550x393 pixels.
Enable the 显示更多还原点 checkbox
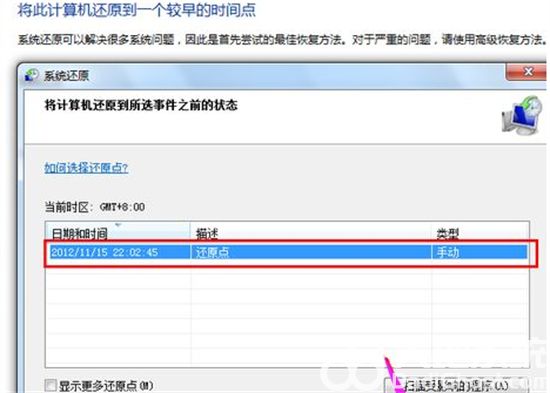(x=51, y=385)
